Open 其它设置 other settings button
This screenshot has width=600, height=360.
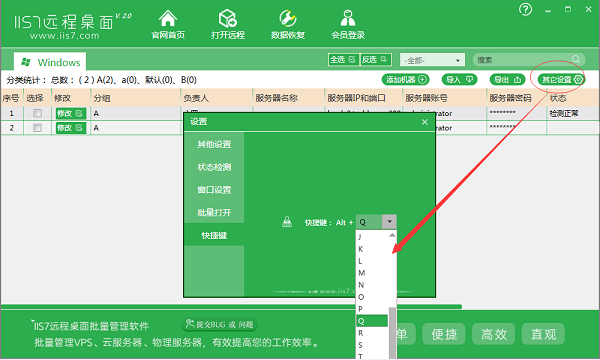click(x=561, y=80)
